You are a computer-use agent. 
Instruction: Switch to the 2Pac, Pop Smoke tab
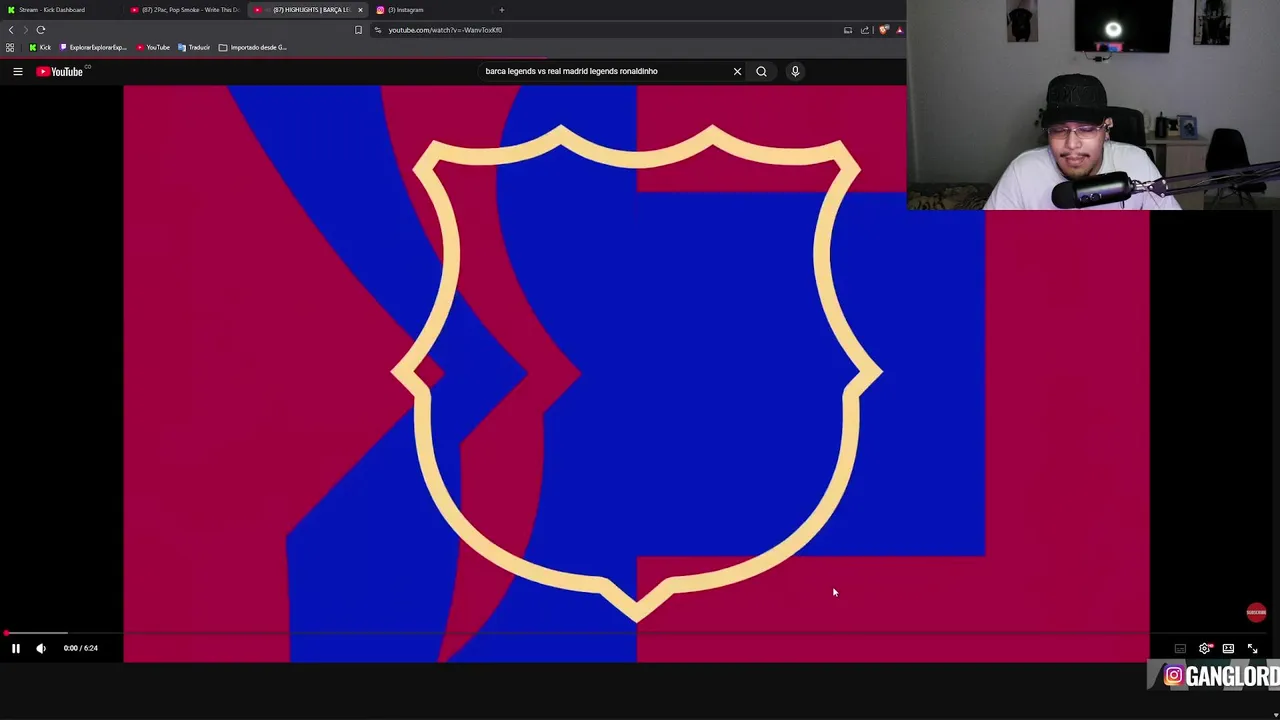click(186, 10)
